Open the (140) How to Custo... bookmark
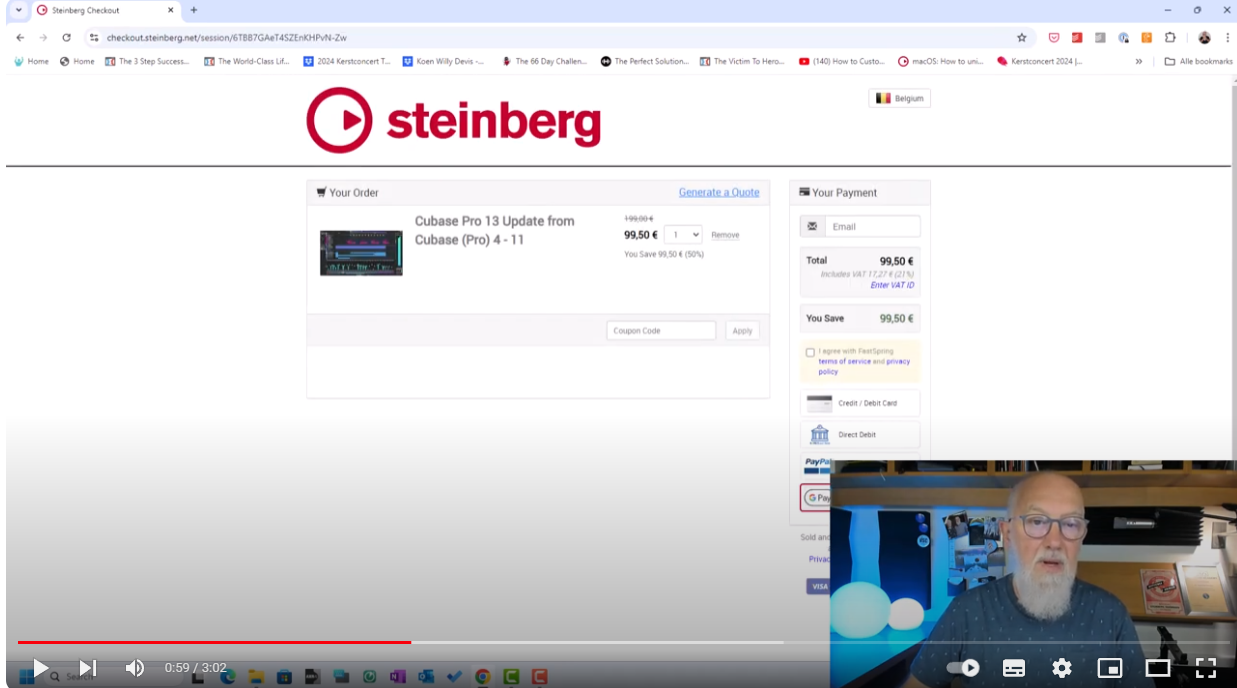The height and width of the screenshot is (688, 1237). pyautogui.click(x=842, y=61)
